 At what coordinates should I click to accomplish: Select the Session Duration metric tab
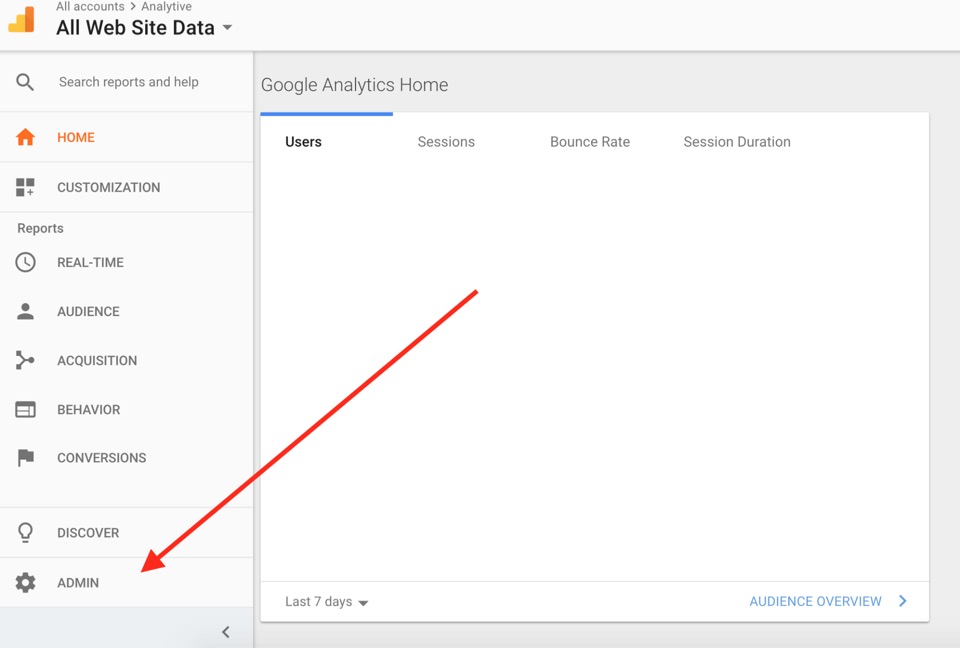[737, 141]
